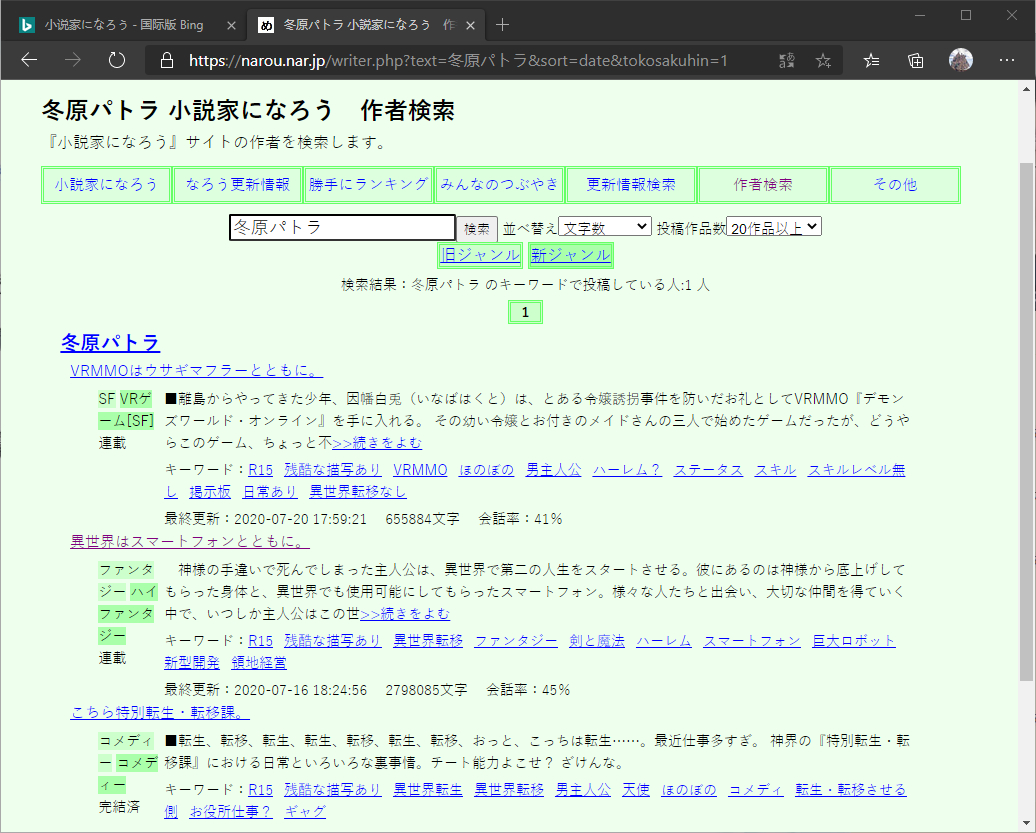Click the 天使 keyword link

(636, 789)
